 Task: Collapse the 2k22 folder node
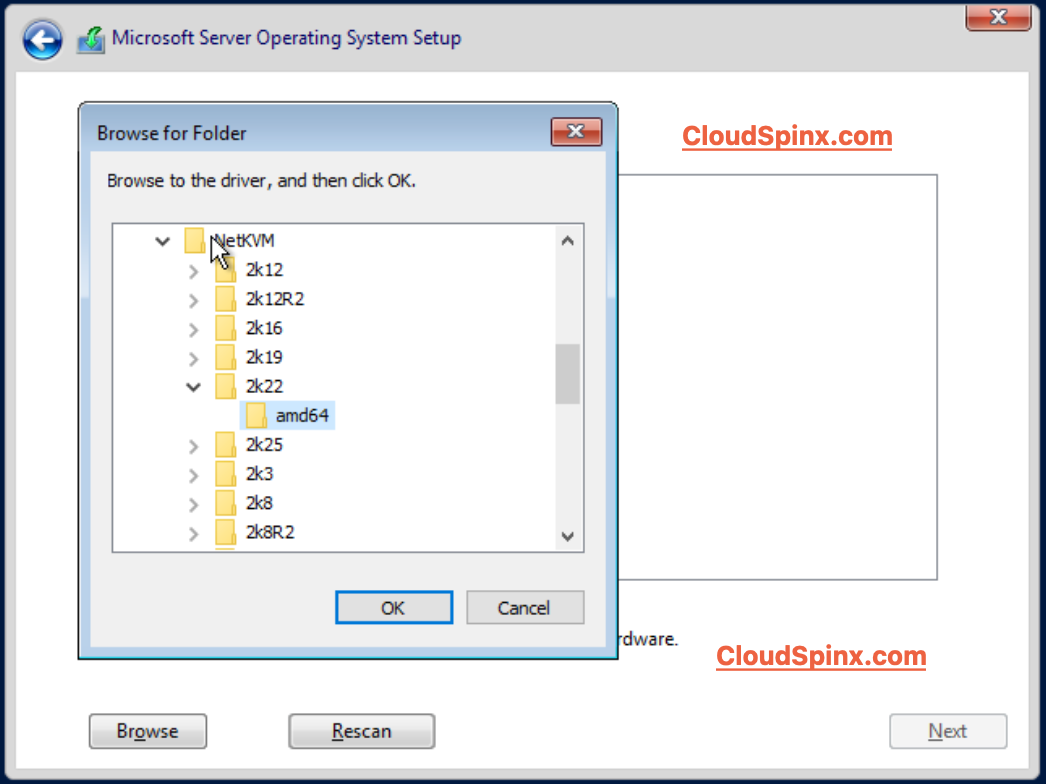[x=194, y=387]
